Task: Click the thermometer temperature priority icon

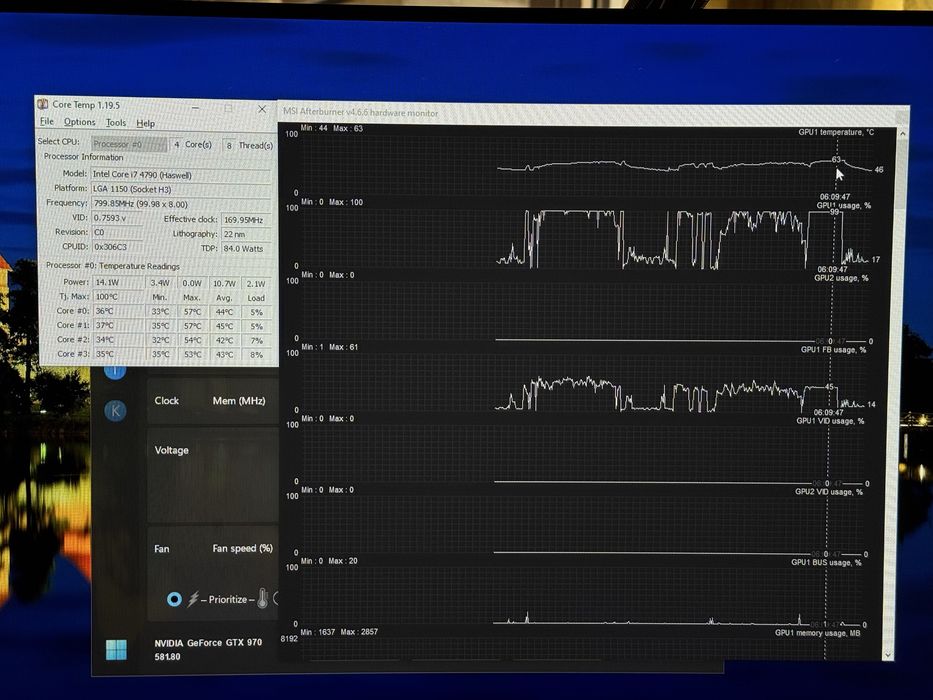Action: (x=262, y=599)
